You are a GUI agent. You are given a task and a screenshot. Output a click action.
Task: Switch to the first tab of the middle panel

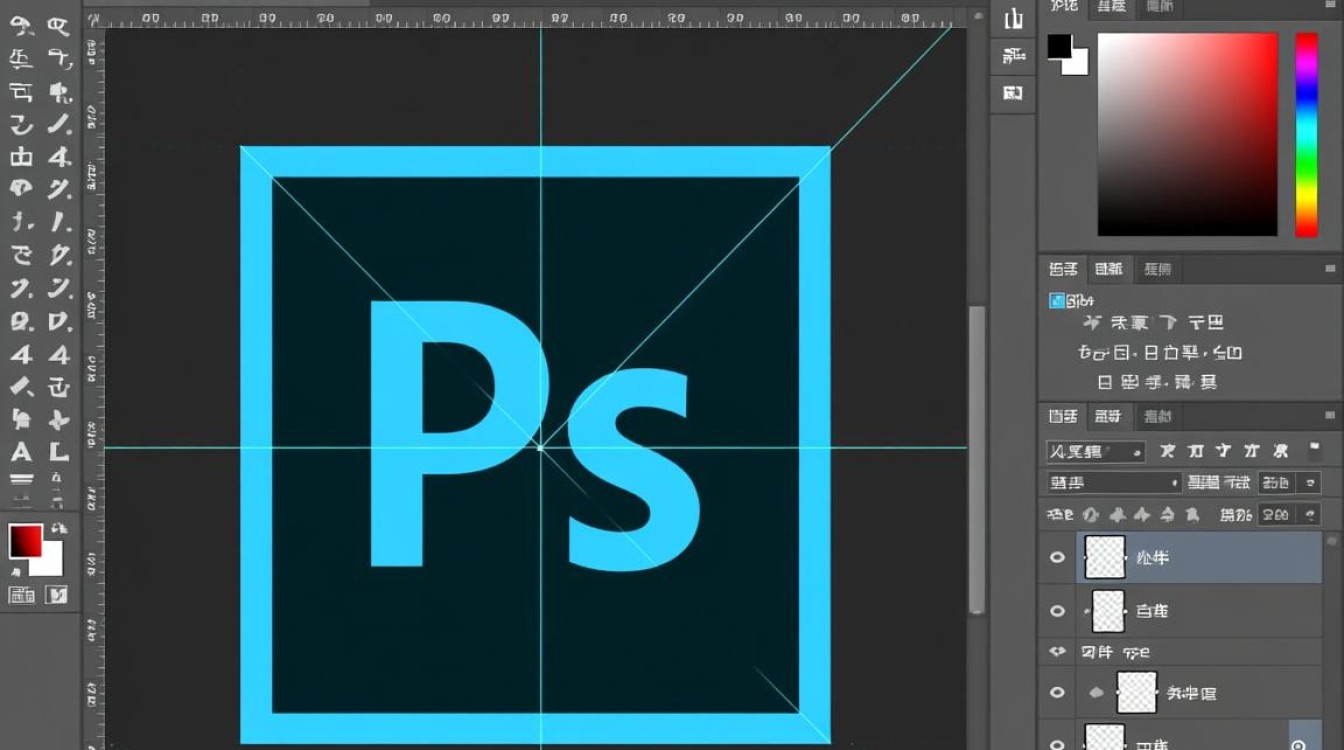tap(1063, 269)
